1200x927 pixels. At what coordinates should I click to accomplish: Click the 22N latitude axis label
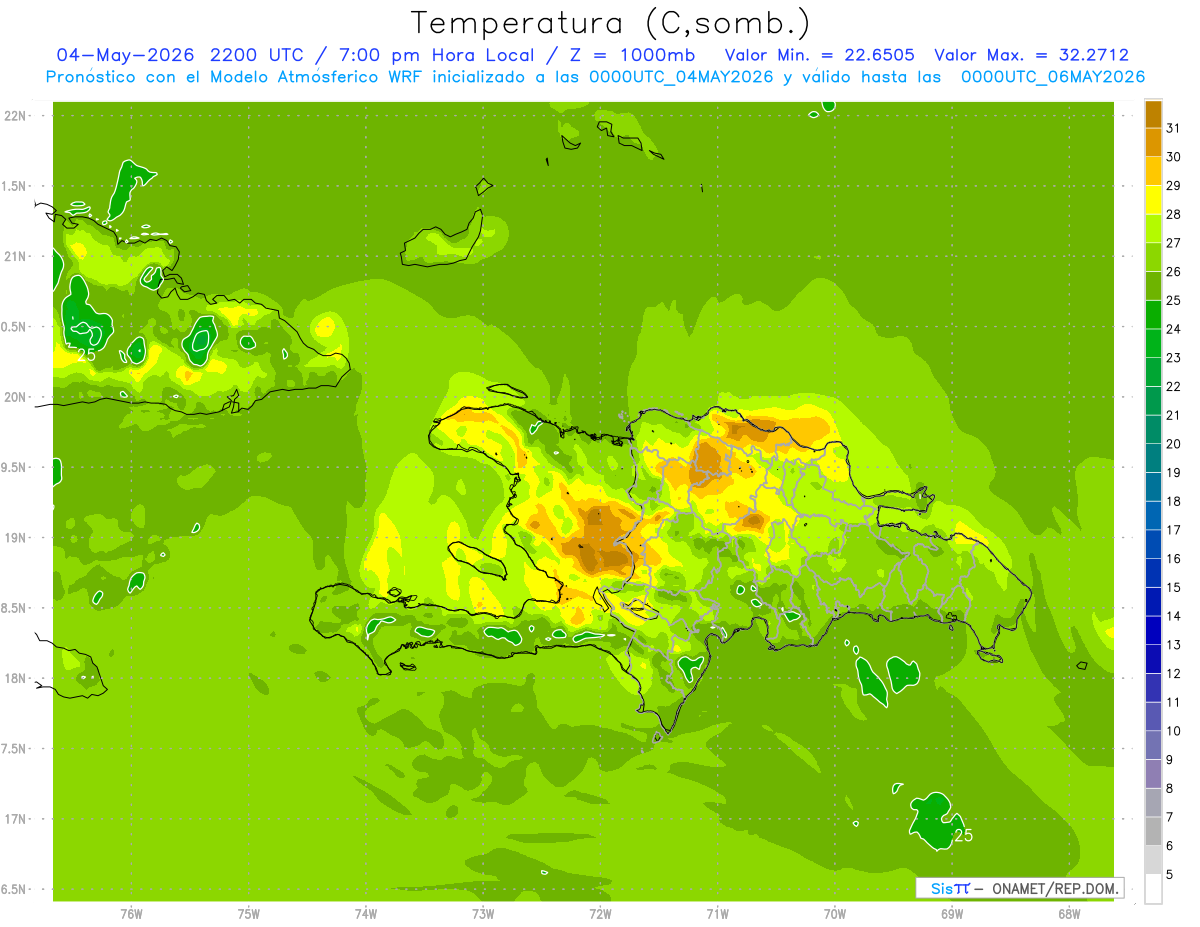tap(15, 116)
